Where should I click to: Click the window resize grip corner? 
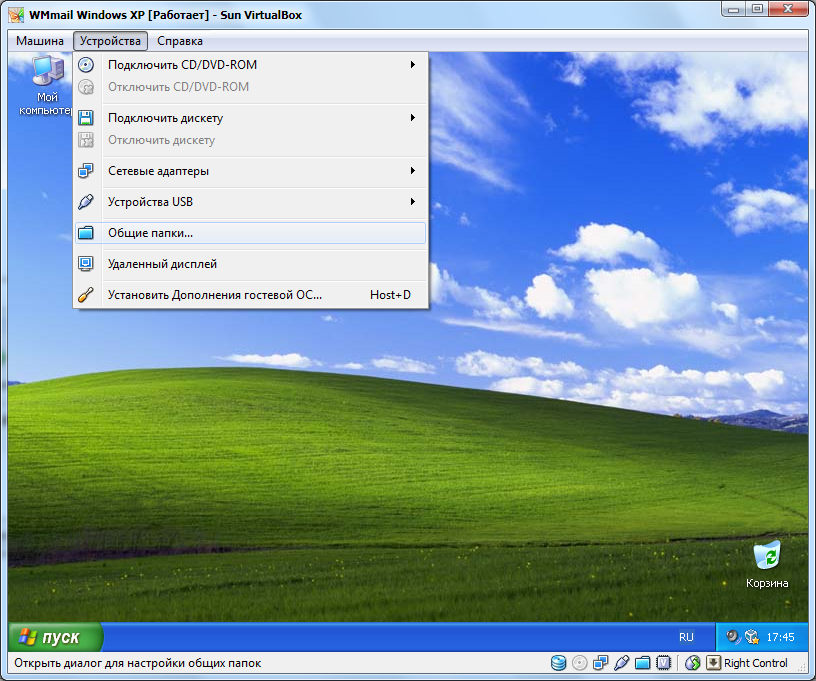coord(803,668)
